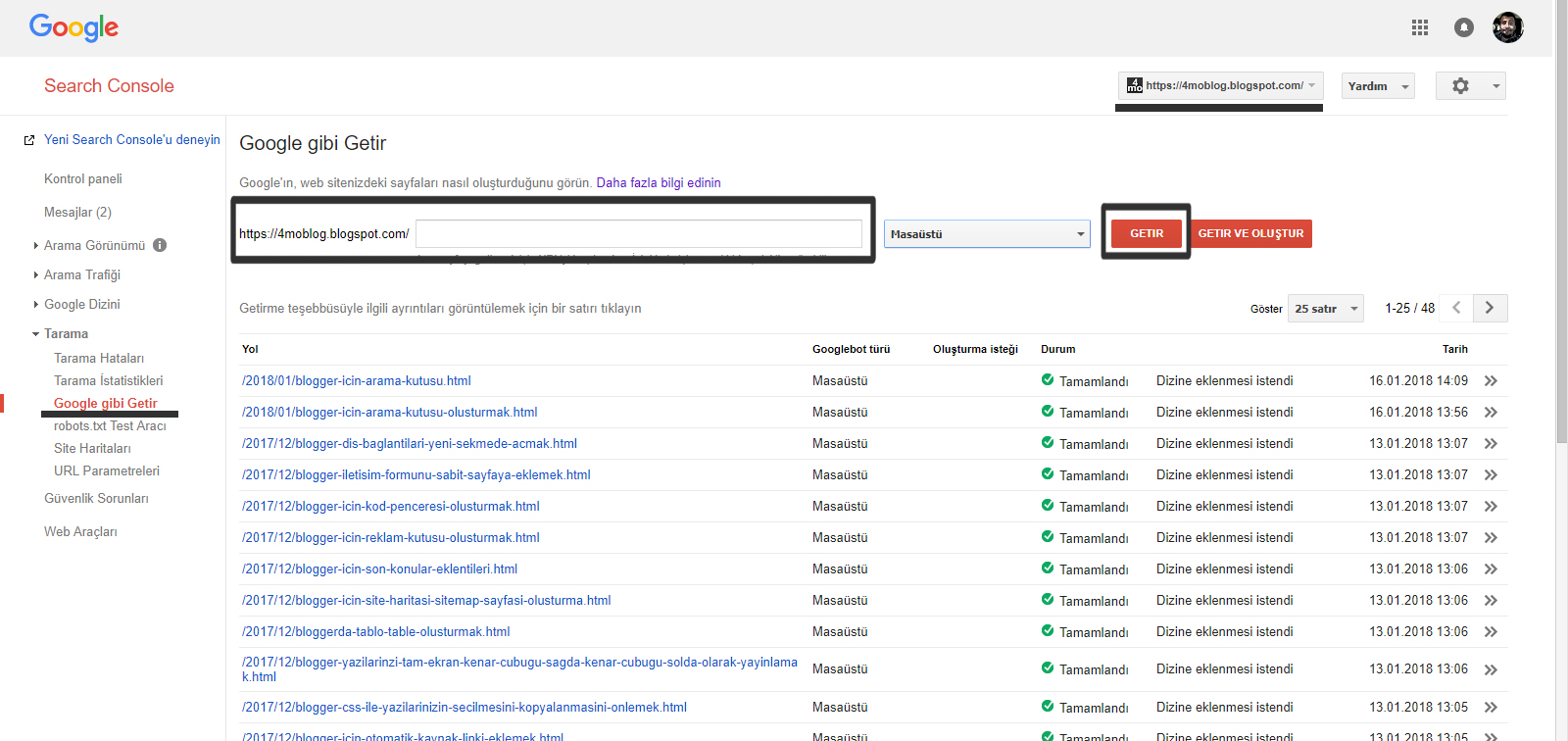This screenshot has width=1568, height=741.
Task: Open the notifications bell icon
Action: [x=1463, y=27]
